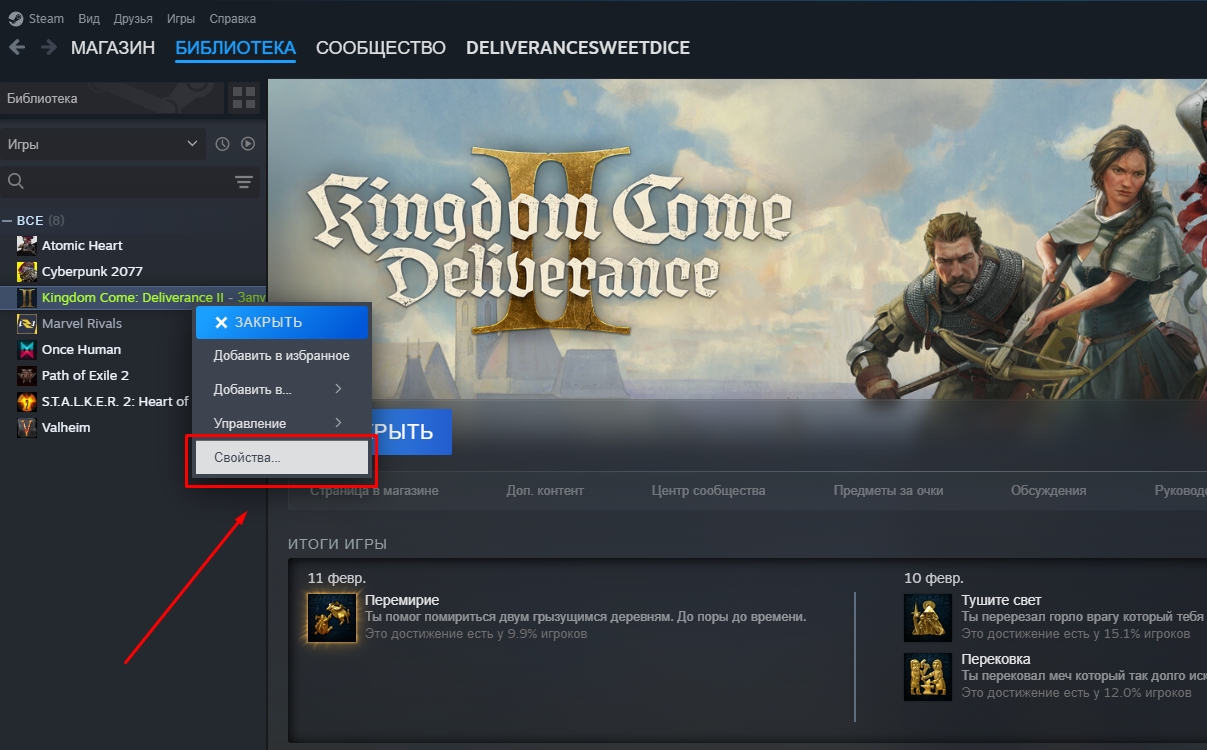1207x750 pixels.
Task: Select the Once Human game icon
Action: 27,349
